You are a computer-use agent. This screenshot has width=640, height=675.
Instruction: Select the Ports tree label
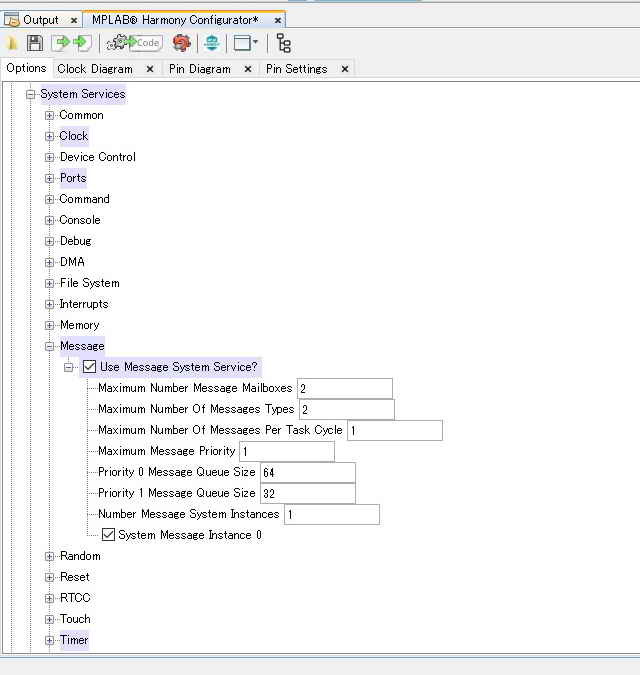[x=73, y=178]
